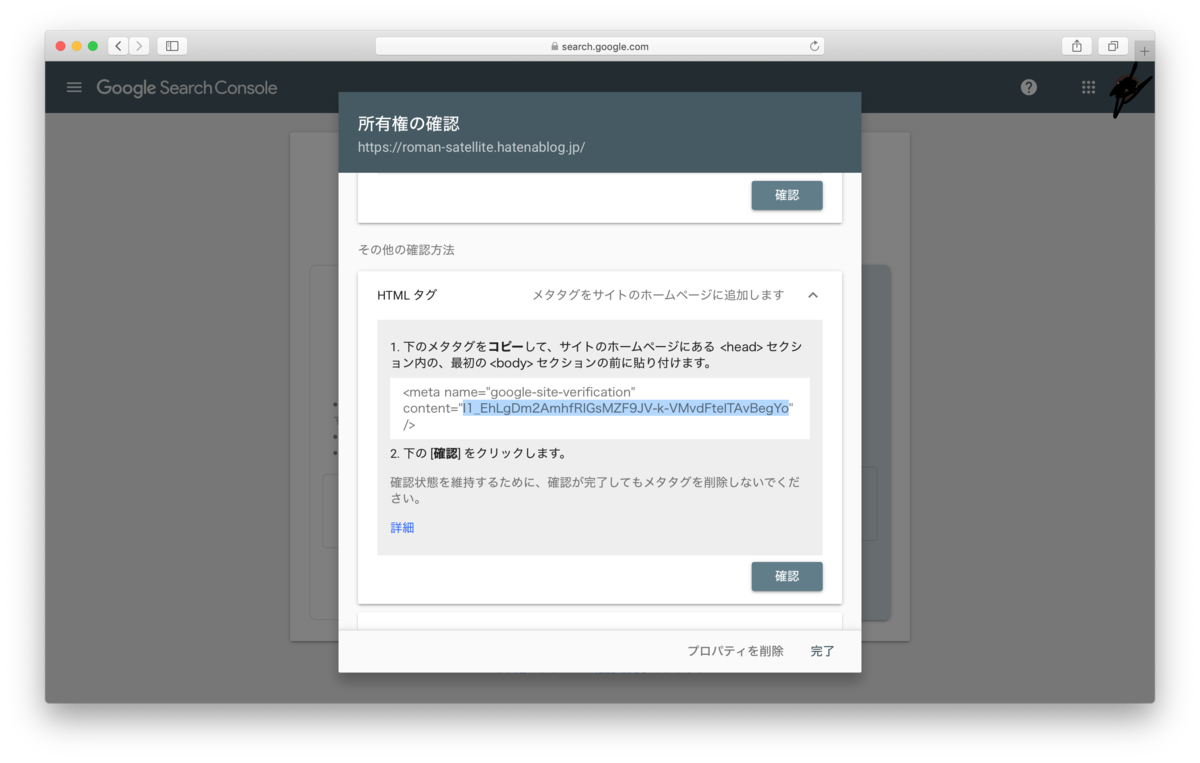Image resolution: width=1200 pixels, height=763 pixels.
Task: Open the Search Console hamburger menu
Action: pos(74,88)
